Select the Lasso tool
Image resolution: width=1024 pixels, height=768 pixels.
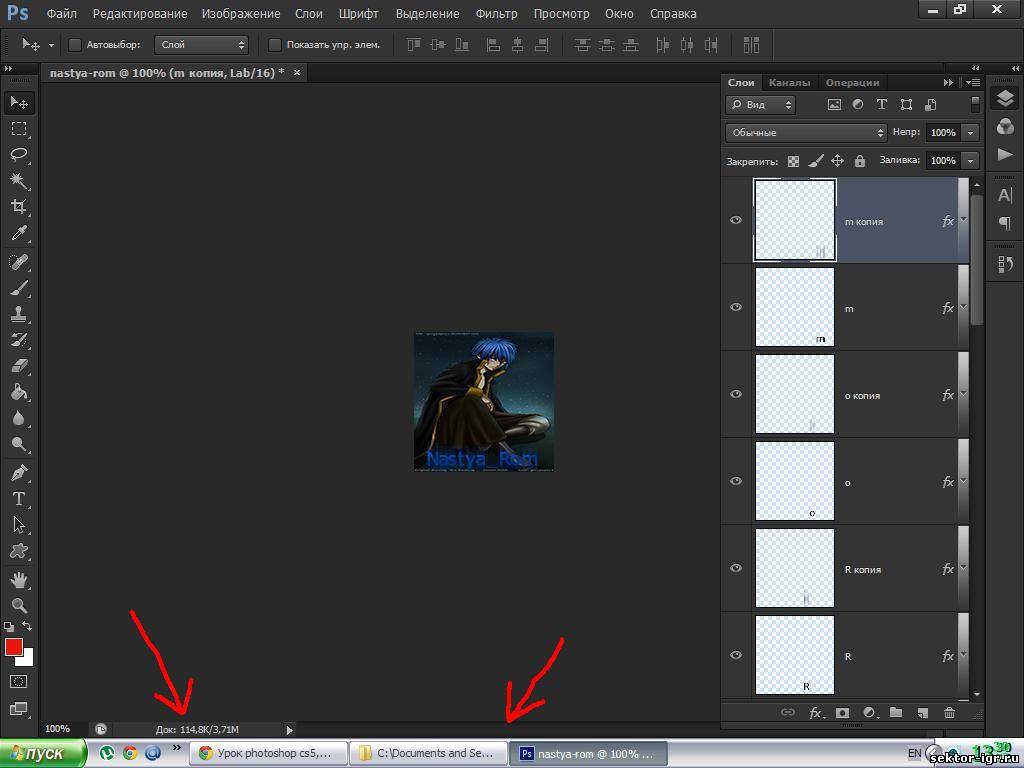pyautogui.click(x=19, y=155)
